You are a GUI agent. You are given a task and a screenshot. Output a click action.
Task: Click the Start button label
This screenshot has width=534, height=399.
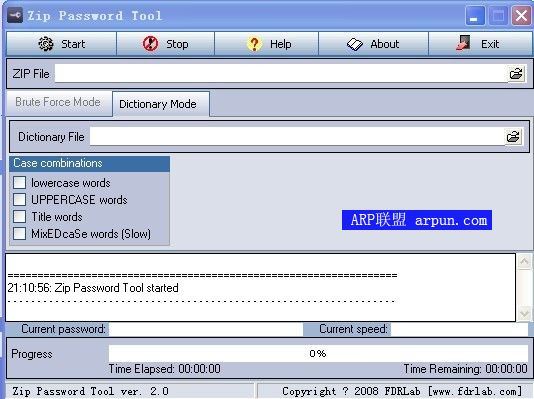click(73, 44)
